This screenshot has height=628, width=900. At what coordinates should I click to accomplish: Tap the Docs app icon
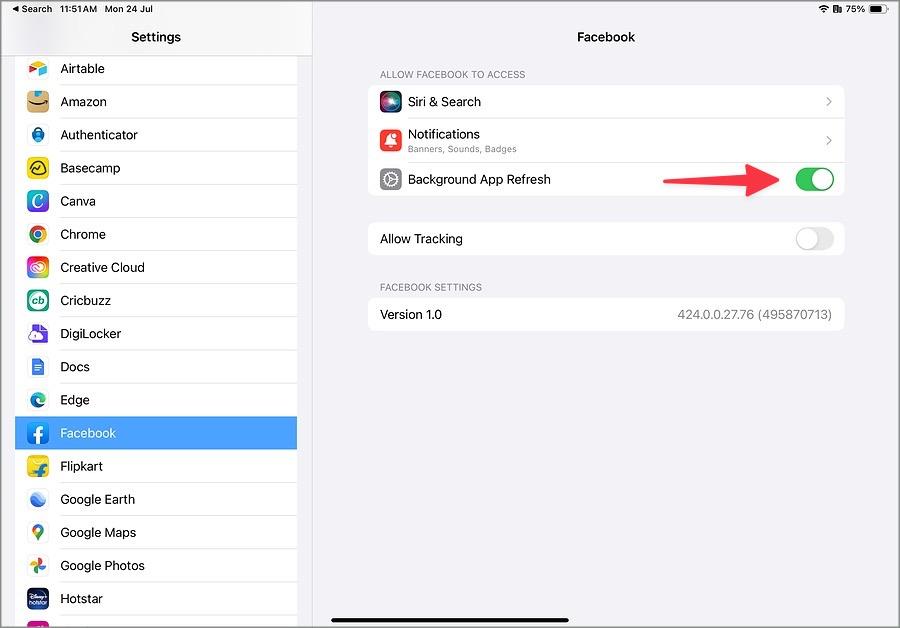click(x=38, y=367)
